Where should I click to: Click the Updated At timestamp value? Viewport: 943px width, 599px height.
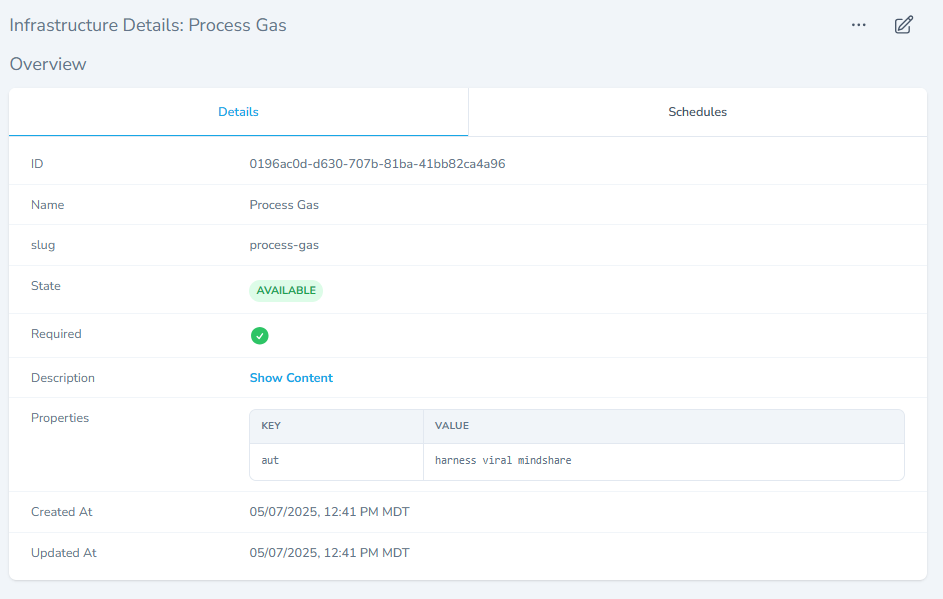click(x=329, y=553)
